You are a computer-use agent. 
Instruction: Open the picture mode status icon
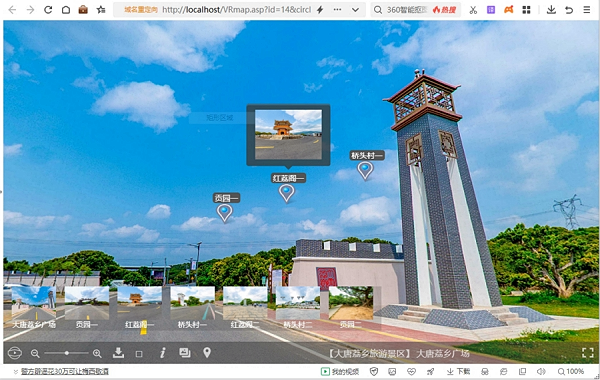[392, 372]
